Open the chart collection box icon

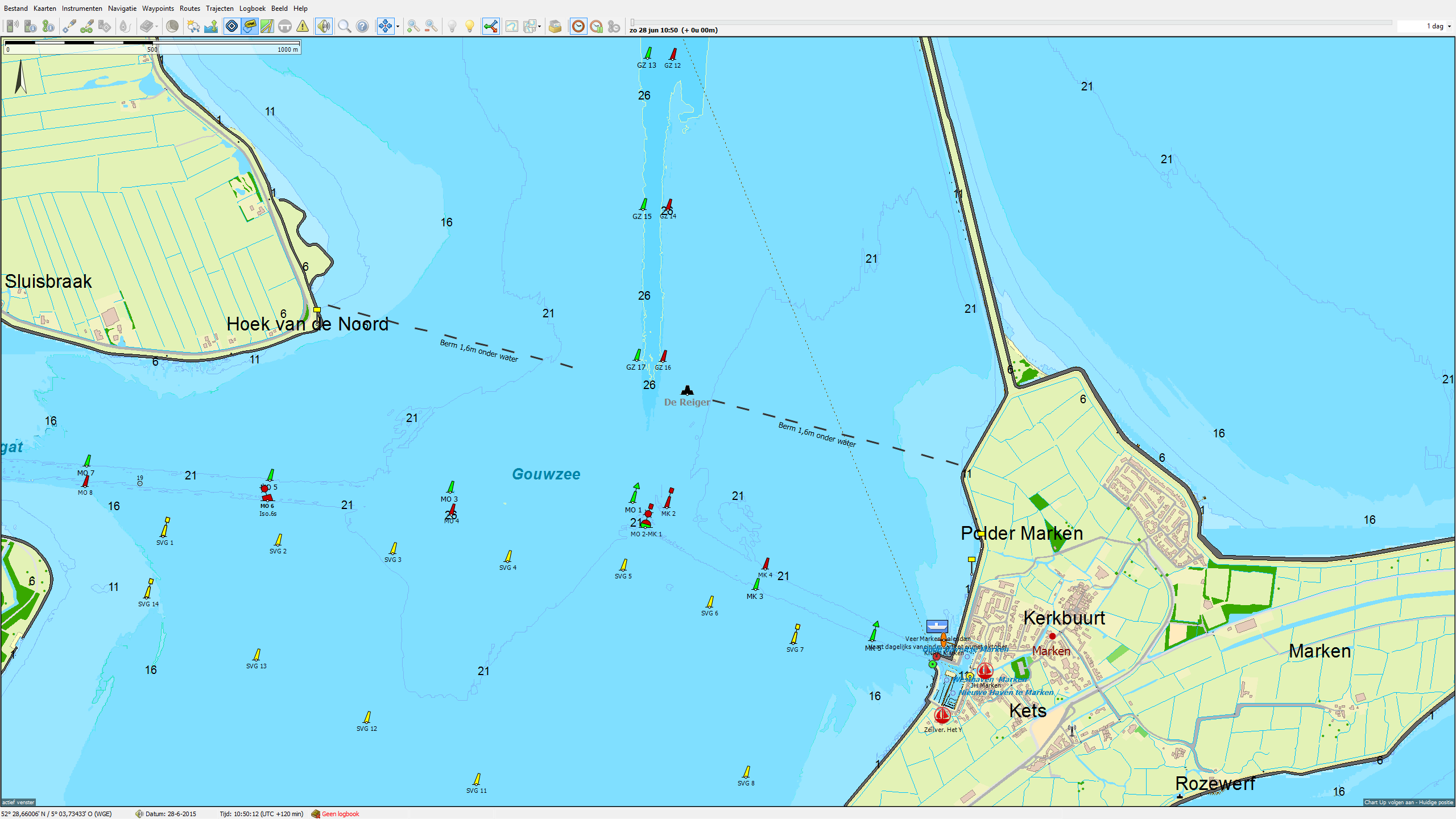point(555,26)
